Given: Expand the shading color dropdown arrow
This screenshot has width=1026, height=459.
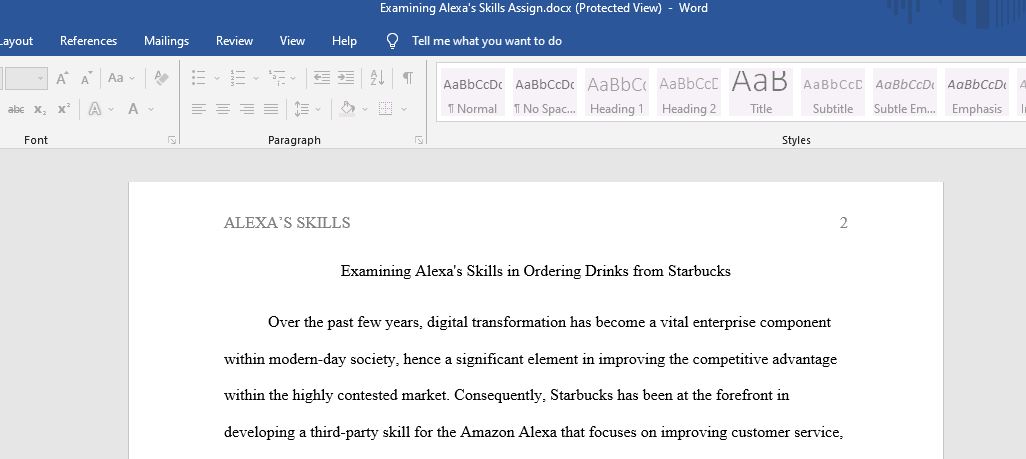Looking at the screenshot, I should (364, 109).
